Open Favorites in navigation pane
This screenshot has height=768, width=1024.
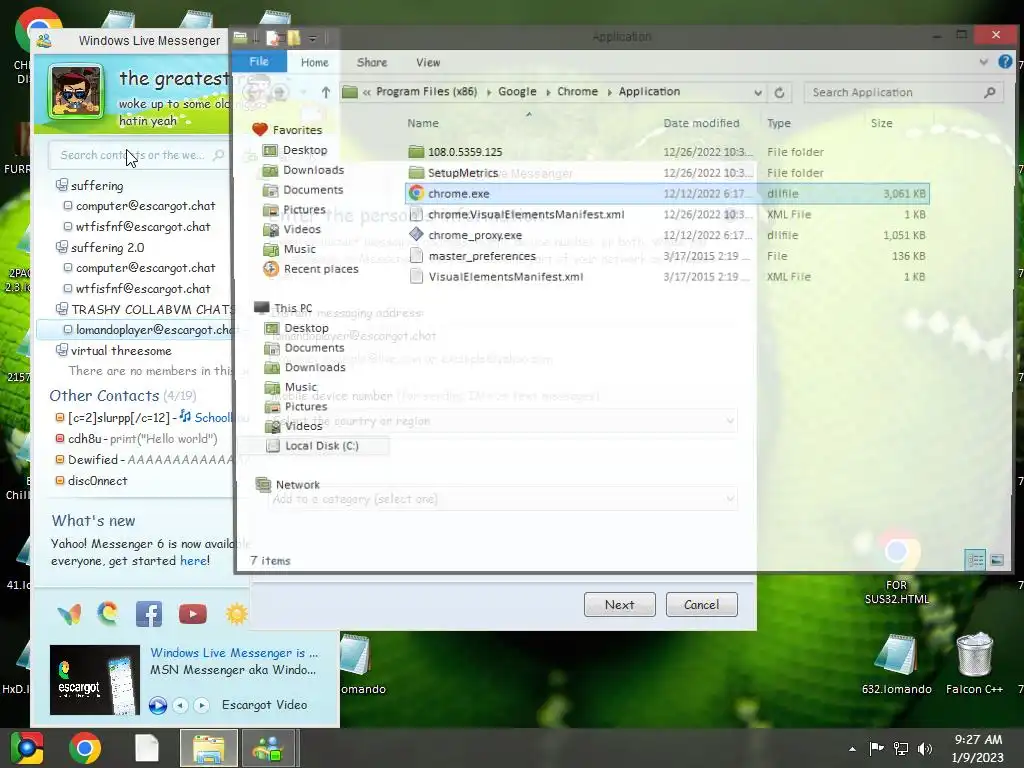click(297, 130)
